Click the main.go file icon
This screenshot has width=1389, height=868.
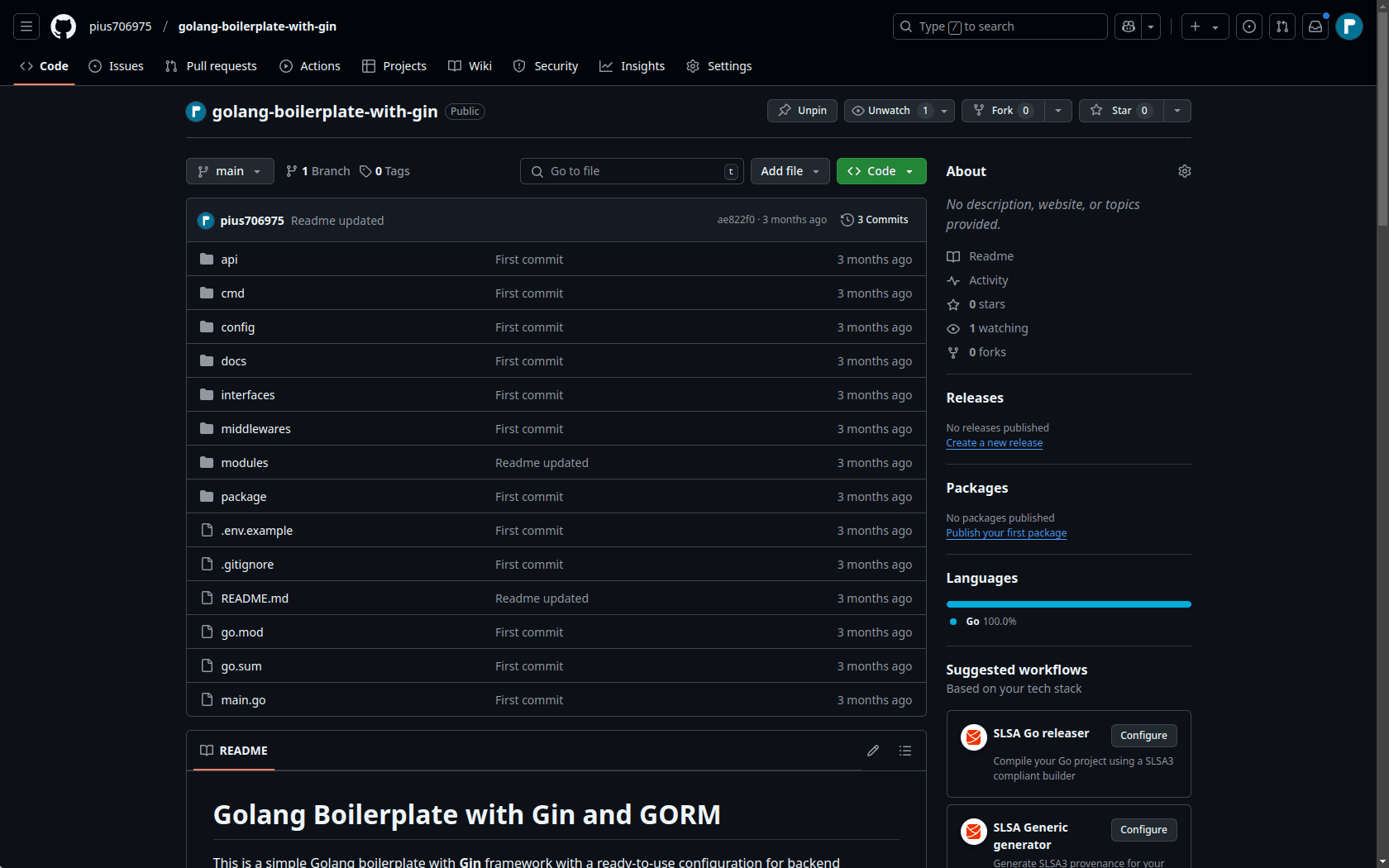tap(207, 700)
